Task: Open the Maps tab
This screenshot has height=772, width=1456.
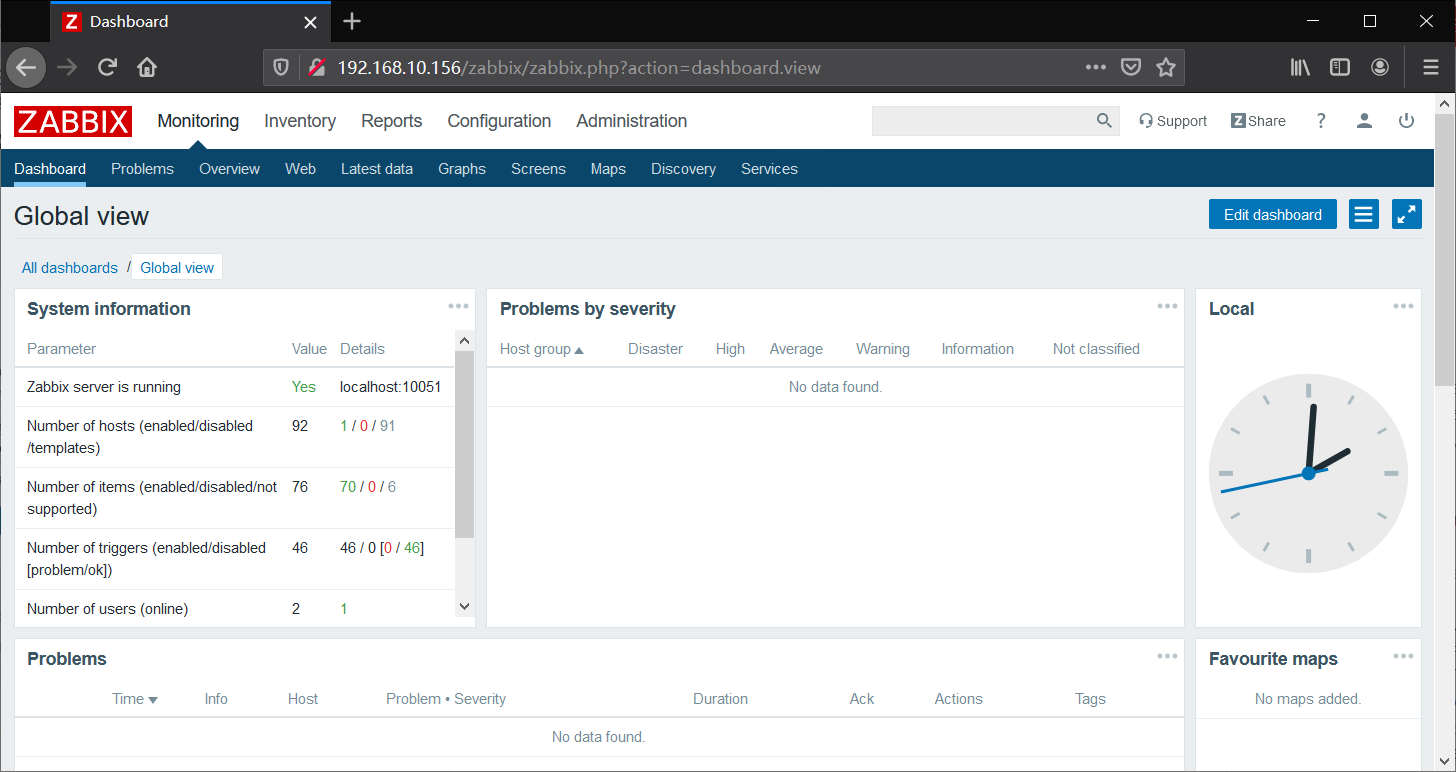Action: (x=608, y=169)
